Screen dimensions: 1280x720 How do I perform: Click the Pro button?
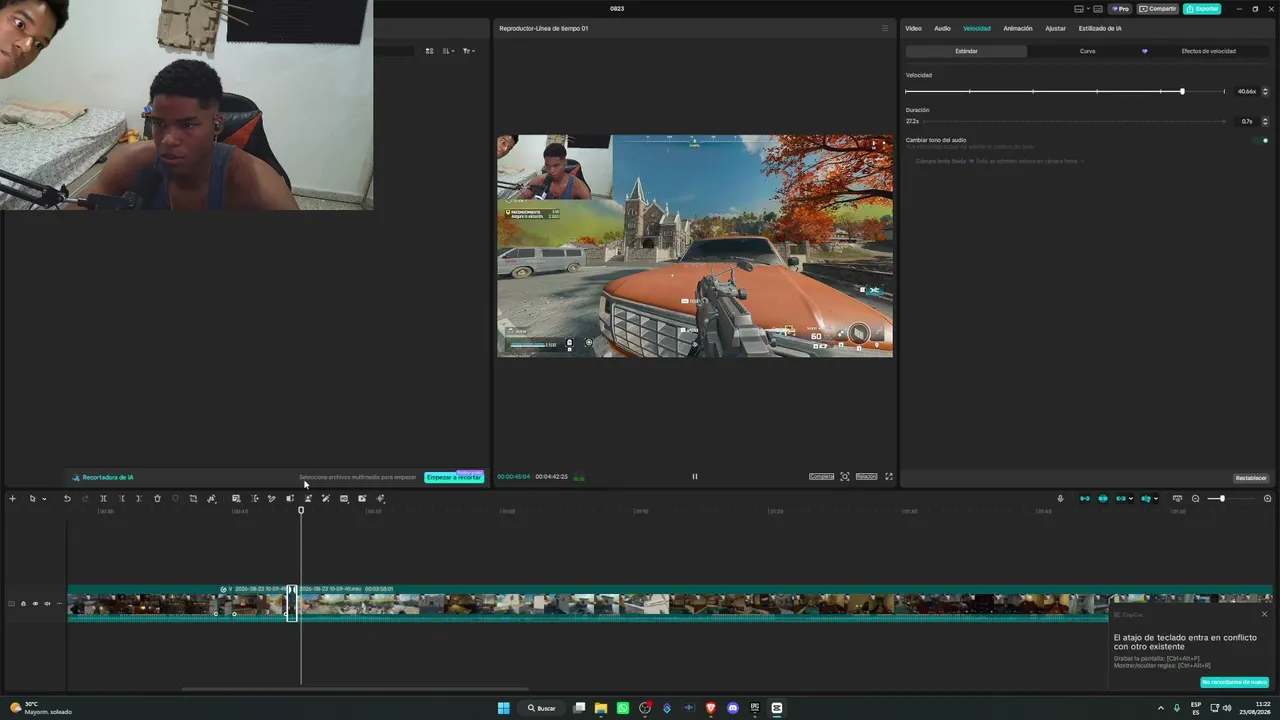[x=1119, y=9]
